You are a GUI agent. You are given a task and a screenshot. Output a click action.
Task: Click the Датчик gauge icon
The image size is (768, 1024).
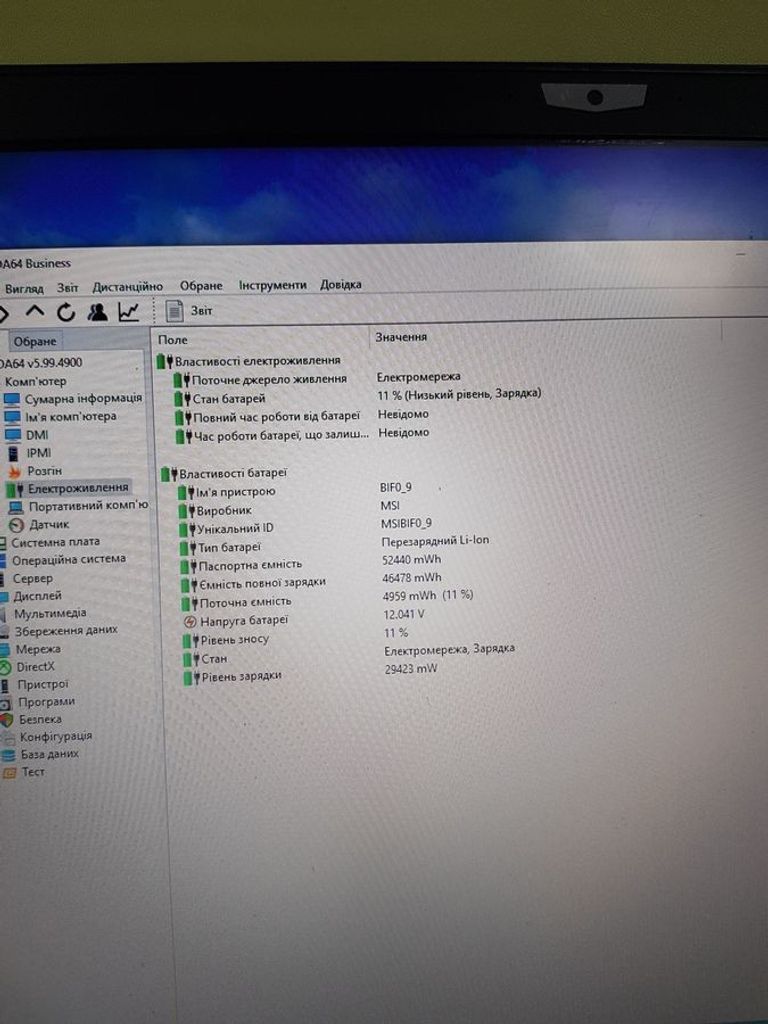point(17,525)
